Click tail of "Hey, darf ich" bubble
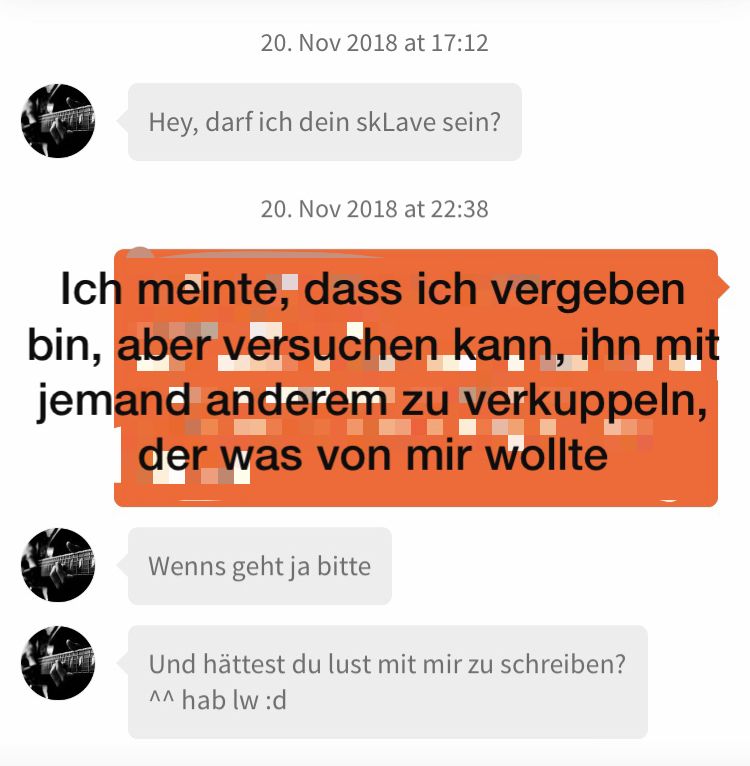 (x=122, y=121)
